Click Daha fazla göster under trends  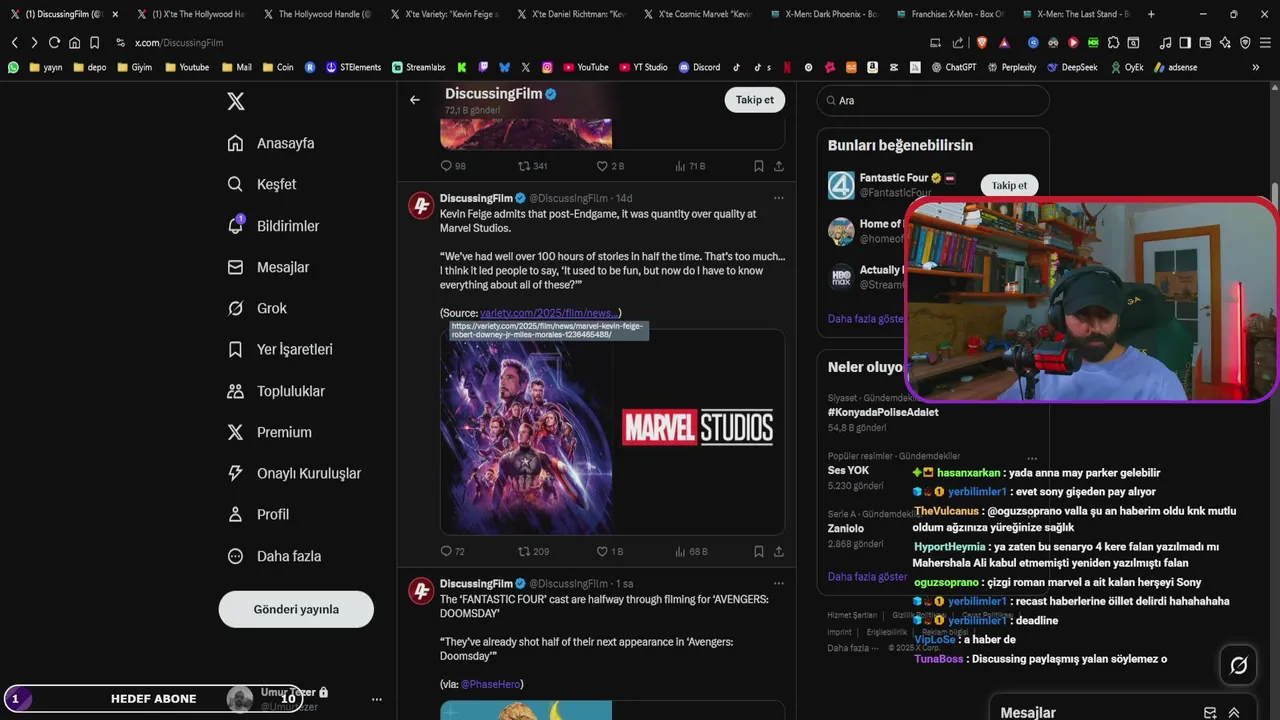pyautogui.click(x=867, y=576)
